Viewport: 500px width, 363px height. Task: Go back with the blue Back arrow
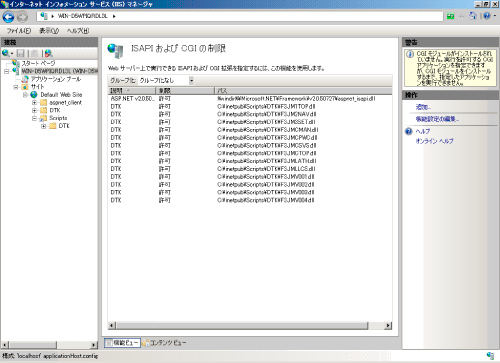(8, 17)
